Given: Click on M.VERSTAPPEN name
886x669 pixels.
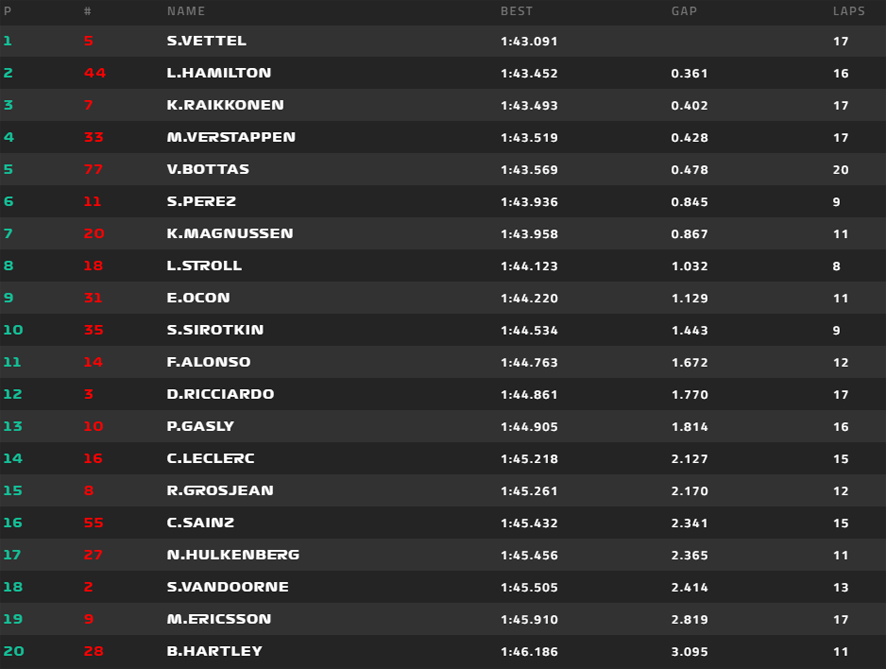Looking at the screenshot, I should pyautogui.click(x=231, y=137).
